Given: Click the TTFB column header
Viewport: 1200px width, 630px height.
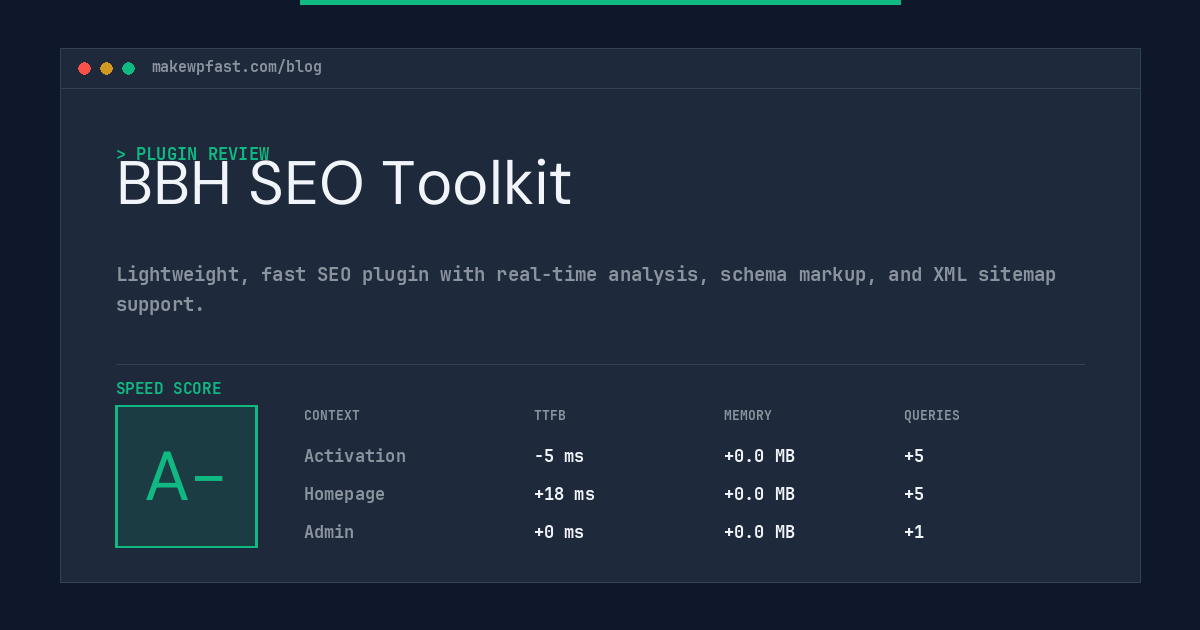Looking at the screenshot, I should click(x=550, y=416).
